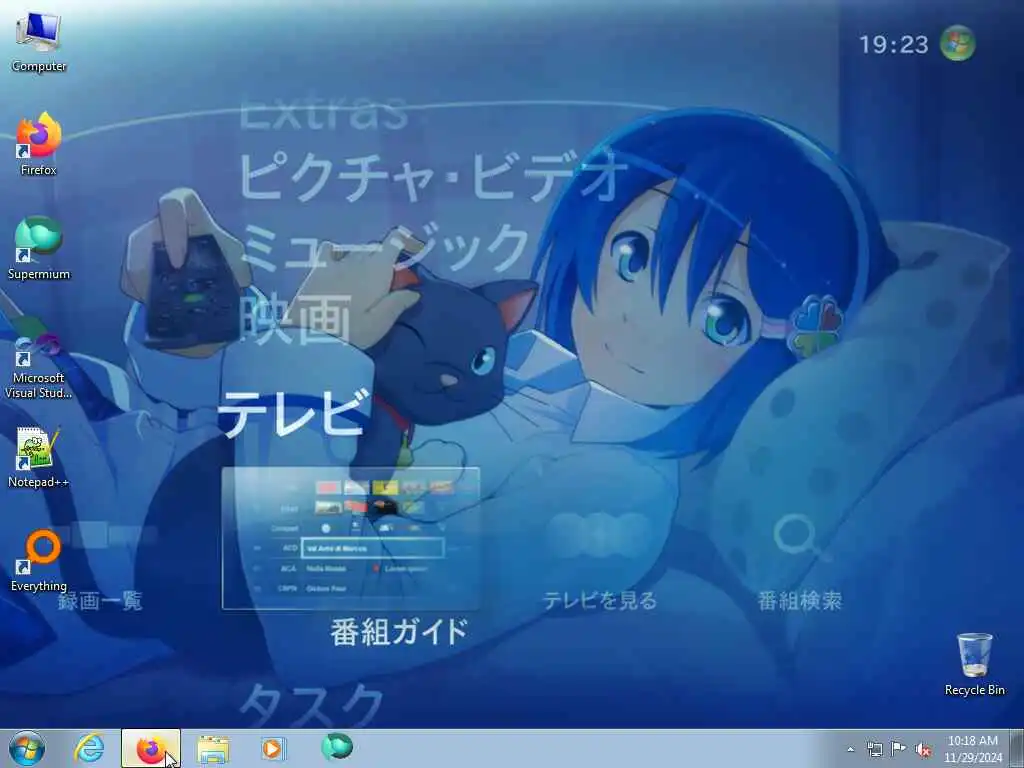Image resolution: width=1024 pixels, height=768 pixels.
Task: Click the muted volume tray icon
Action: [923, 749]
